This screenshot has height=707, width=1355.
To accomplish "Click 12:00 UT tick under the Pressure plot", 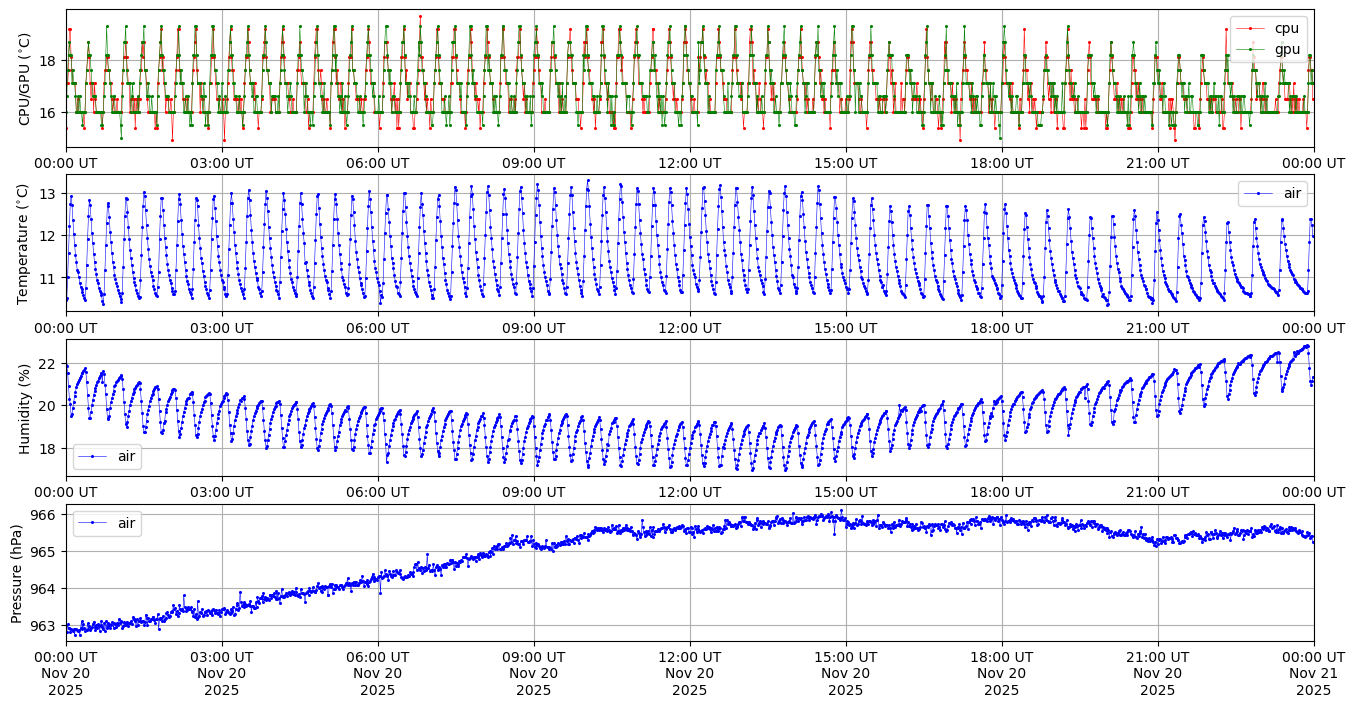I will [689, 658].
